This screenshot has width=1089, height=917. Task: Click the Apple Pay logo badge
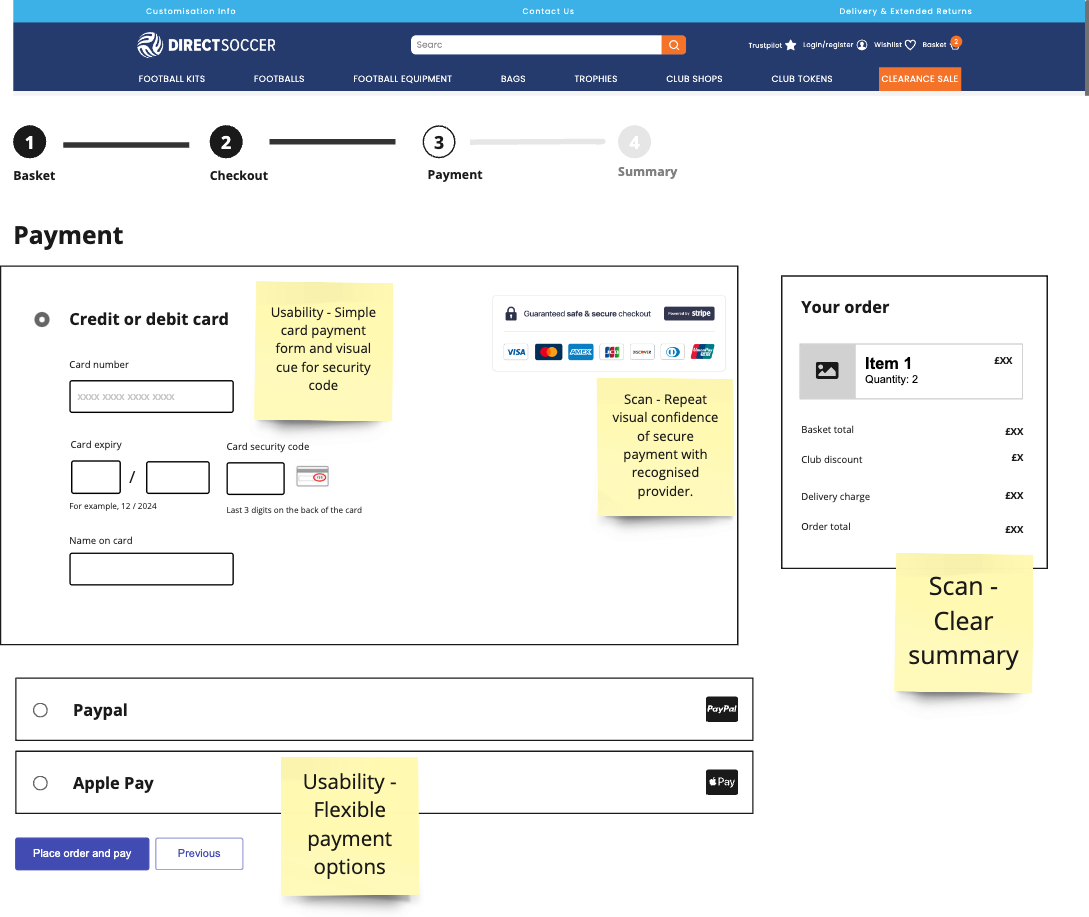[x=721, y=782]
